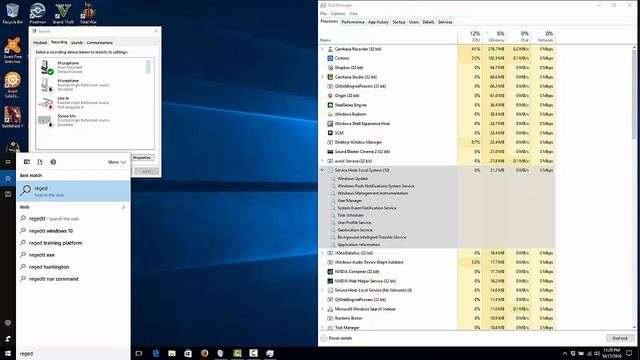The height and width of the screenshot is (360, 640).
Task: Select the 'regedit run command' search suggestion
Action: click(x=73, y=279)
